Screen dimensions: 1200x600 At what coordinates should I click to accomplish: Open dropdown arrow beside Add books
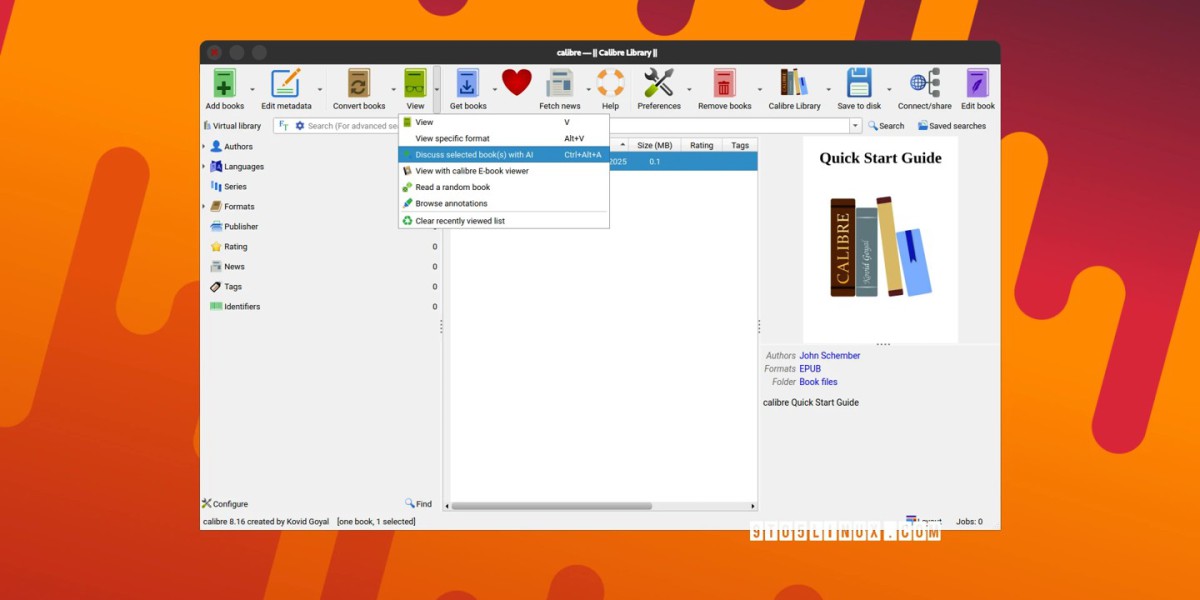click(x=252, y=90)
